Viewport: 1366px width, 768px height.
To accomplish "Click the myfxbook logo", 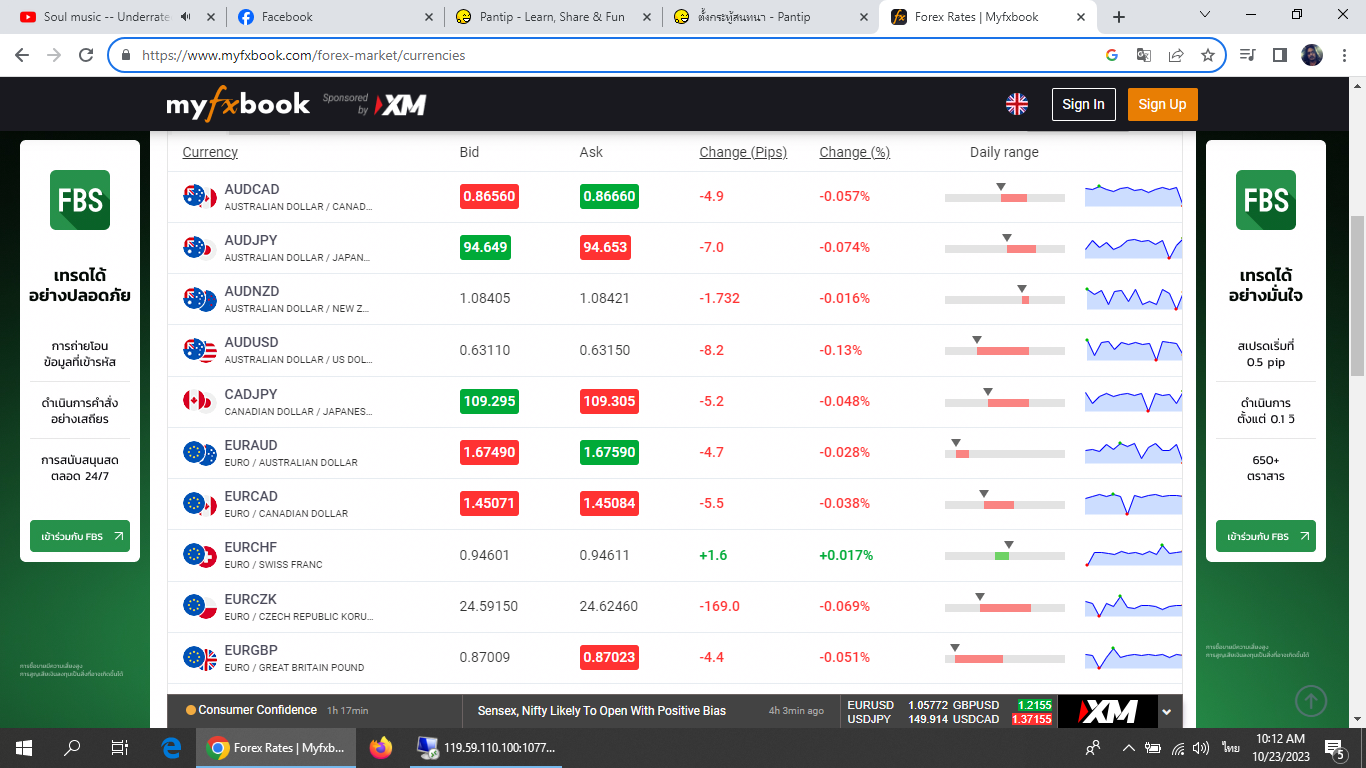I will 238,104.
